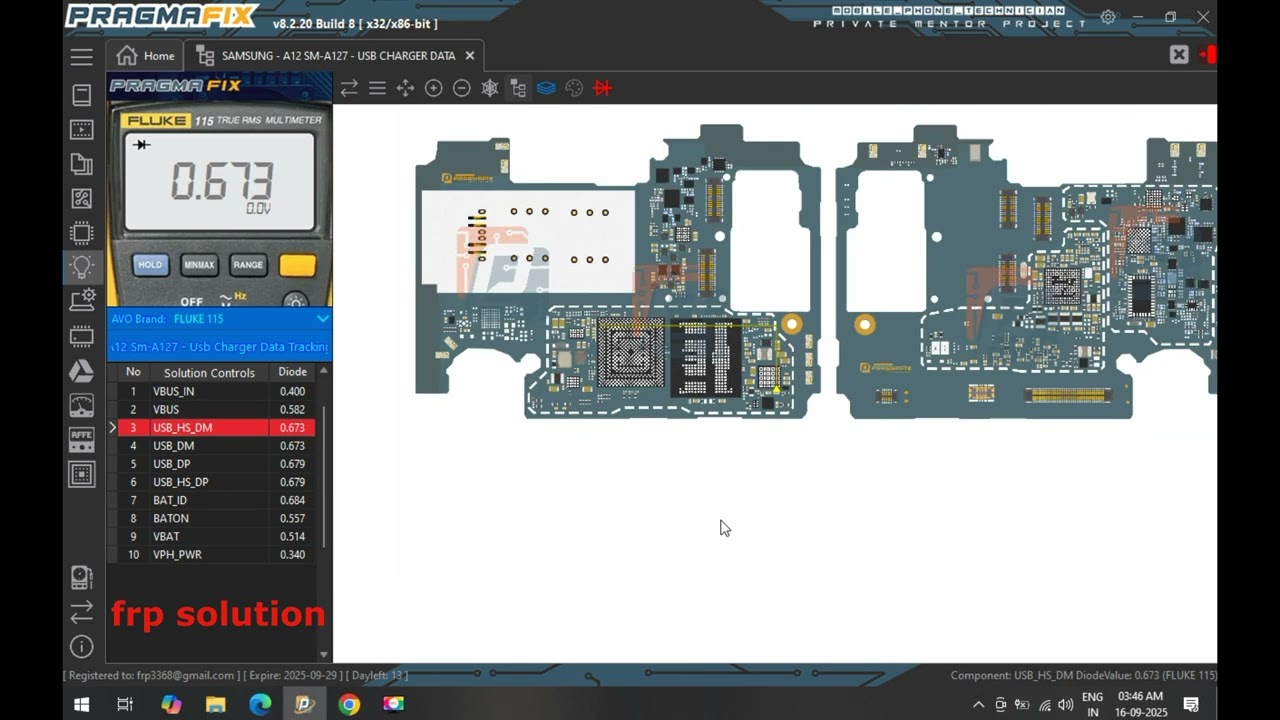Click the solution list scroll up arrow
Viewport: 1280px width, 720px height.
coord(323,371)
